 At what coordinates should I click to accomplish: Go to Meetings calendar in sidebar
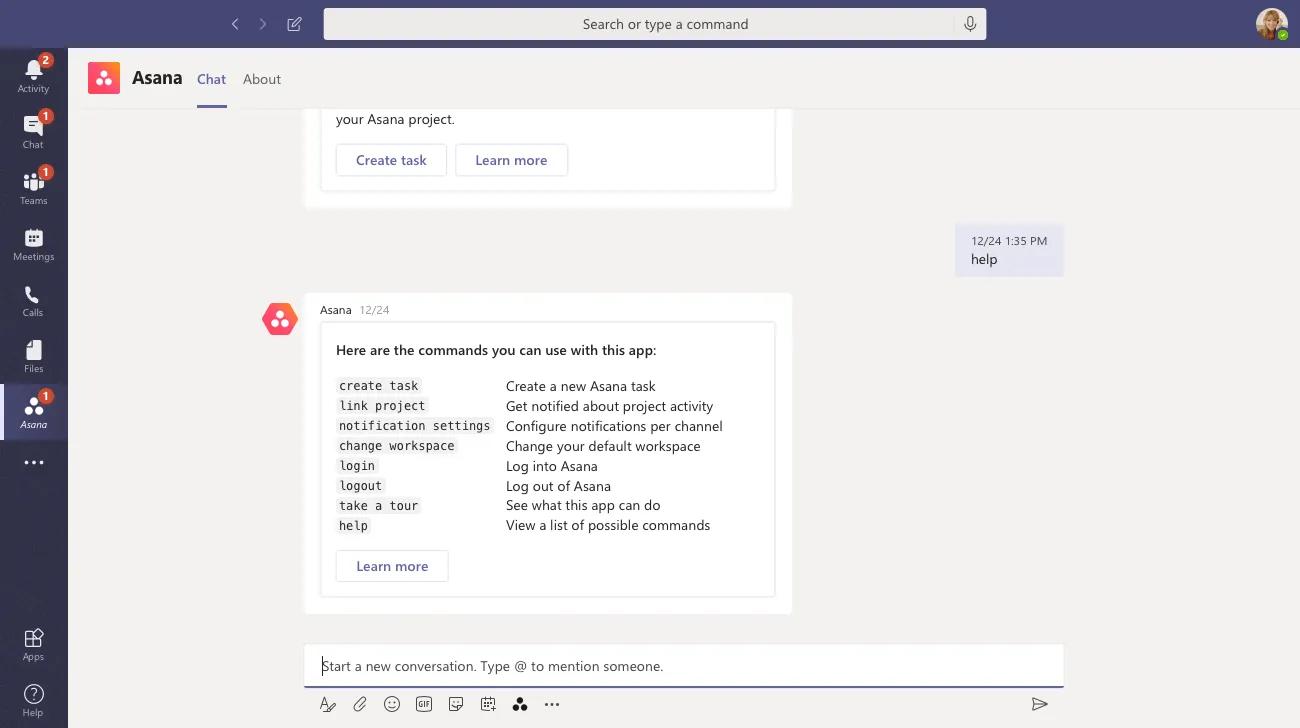(33, 243)
